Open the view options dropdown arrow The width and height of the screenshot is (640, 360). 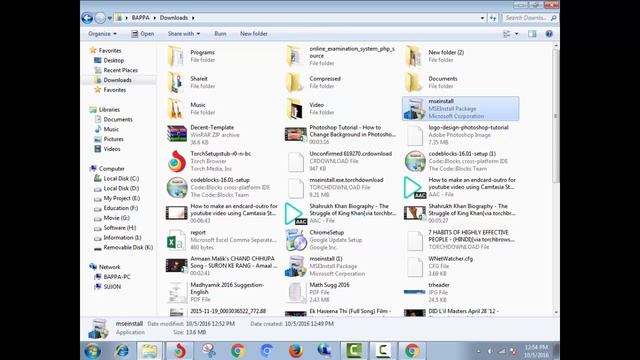(516, 34)
